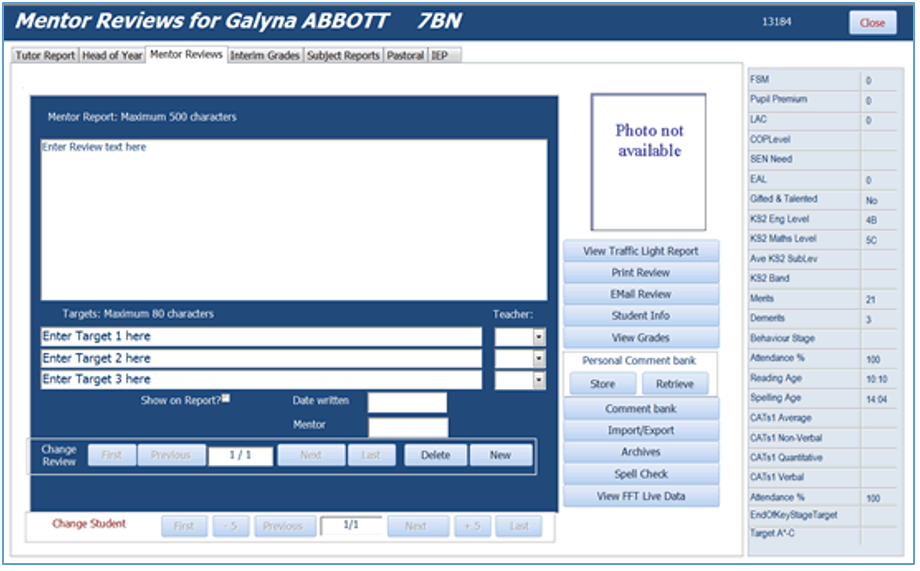Click the student ID 13184
This screenshot has width=920, height=571.
click(x=776, y=22)
